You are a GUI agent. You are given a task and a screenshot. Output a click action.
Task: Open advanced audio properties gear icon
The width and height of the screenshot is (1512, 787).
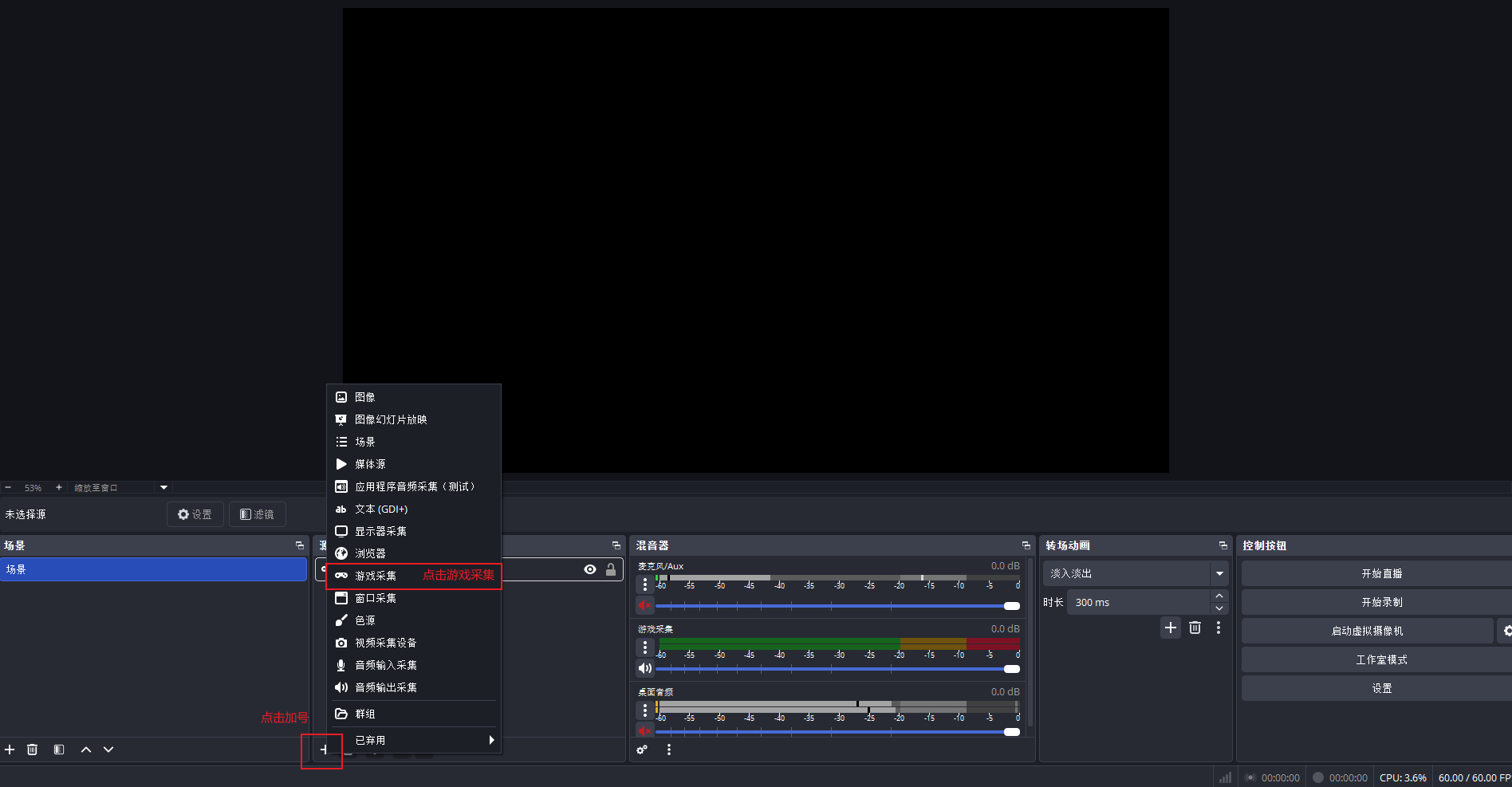click(642, 750)
